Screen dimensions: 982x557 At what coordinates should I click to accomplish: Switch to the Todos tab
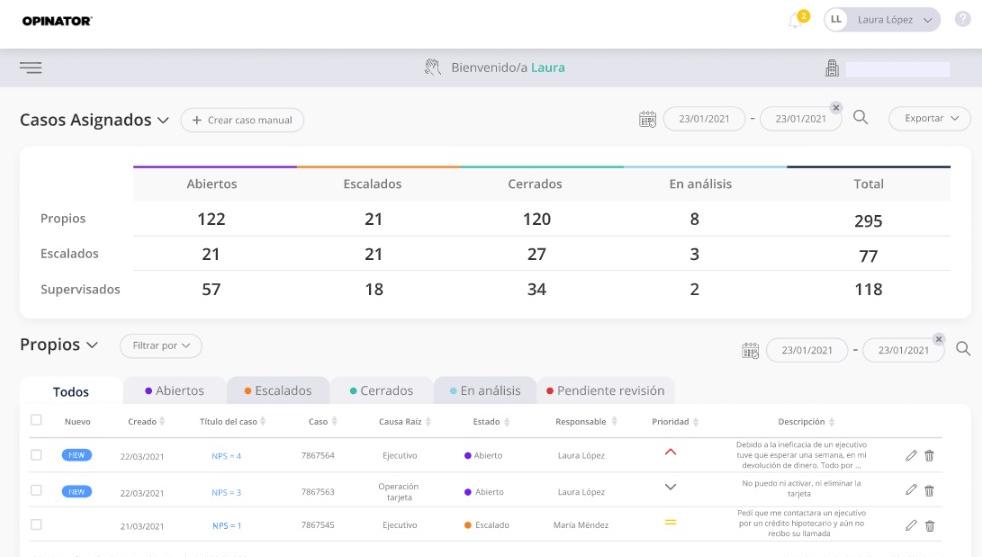tap(71, 392)
